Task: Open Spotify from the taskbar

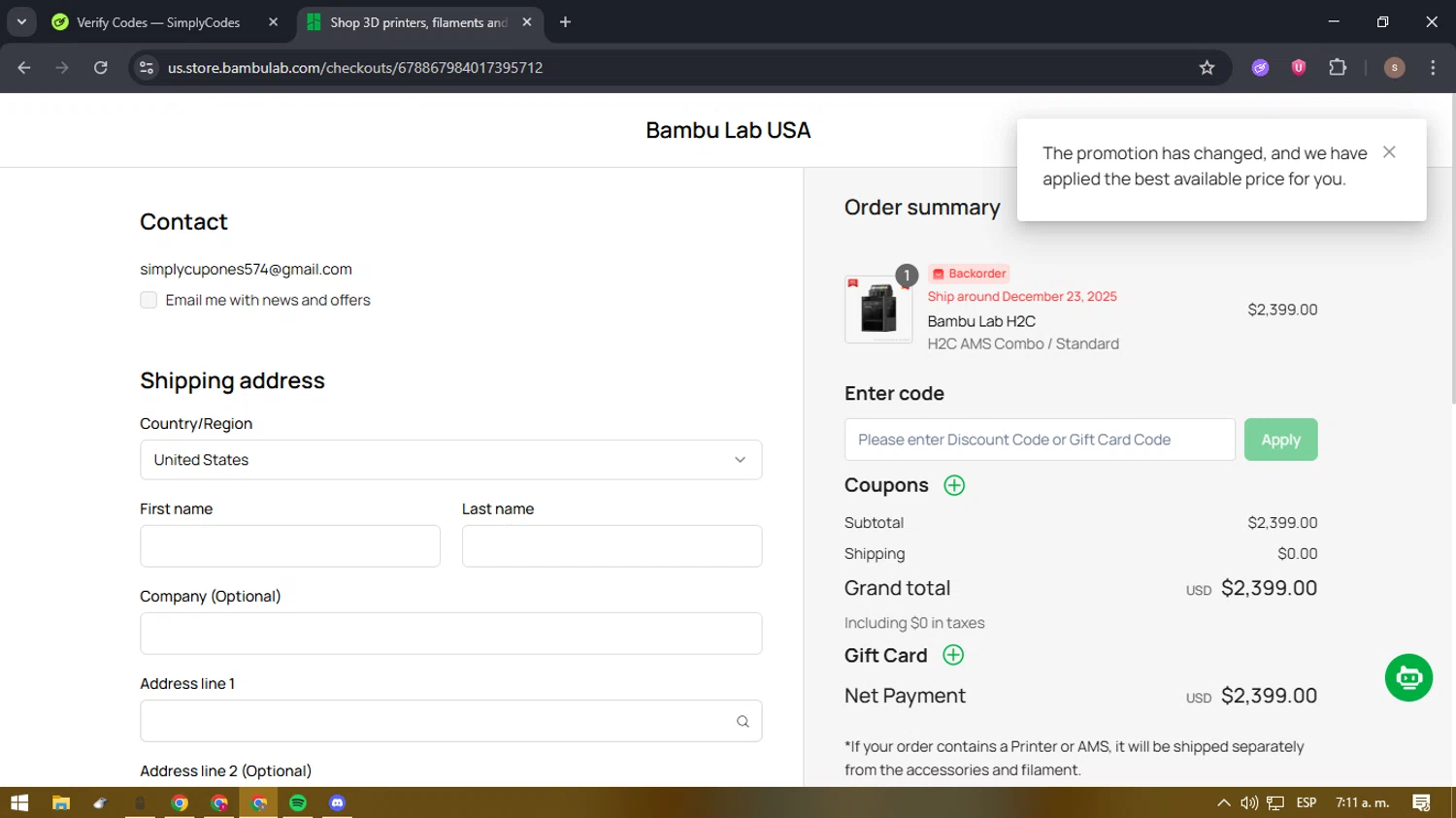Action: [x=298, y=802]
